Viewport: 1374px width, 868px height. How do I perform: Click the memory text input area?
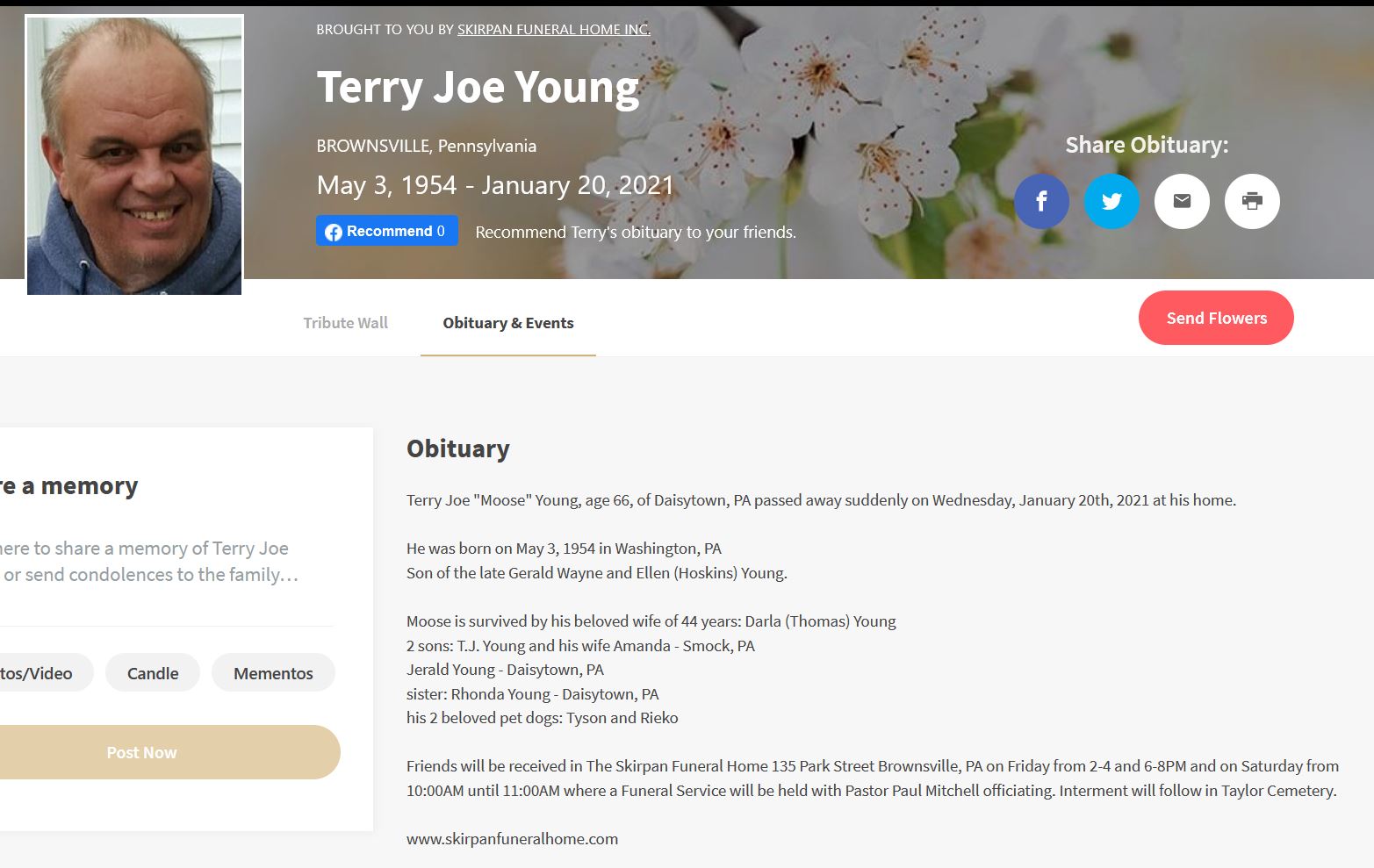pos(149,562)
